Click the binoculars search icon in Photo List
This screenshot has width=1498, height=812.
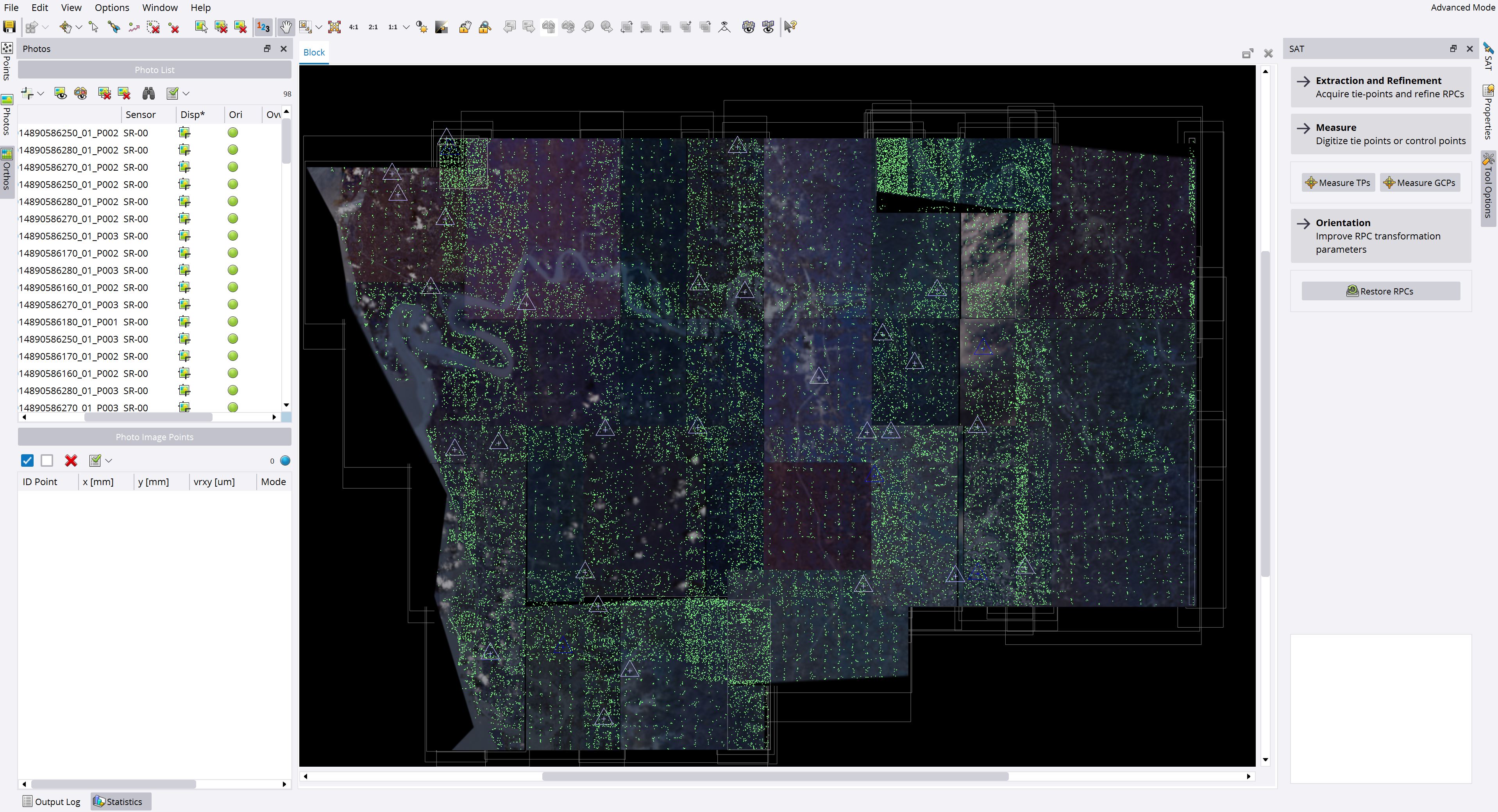point(149,93)
